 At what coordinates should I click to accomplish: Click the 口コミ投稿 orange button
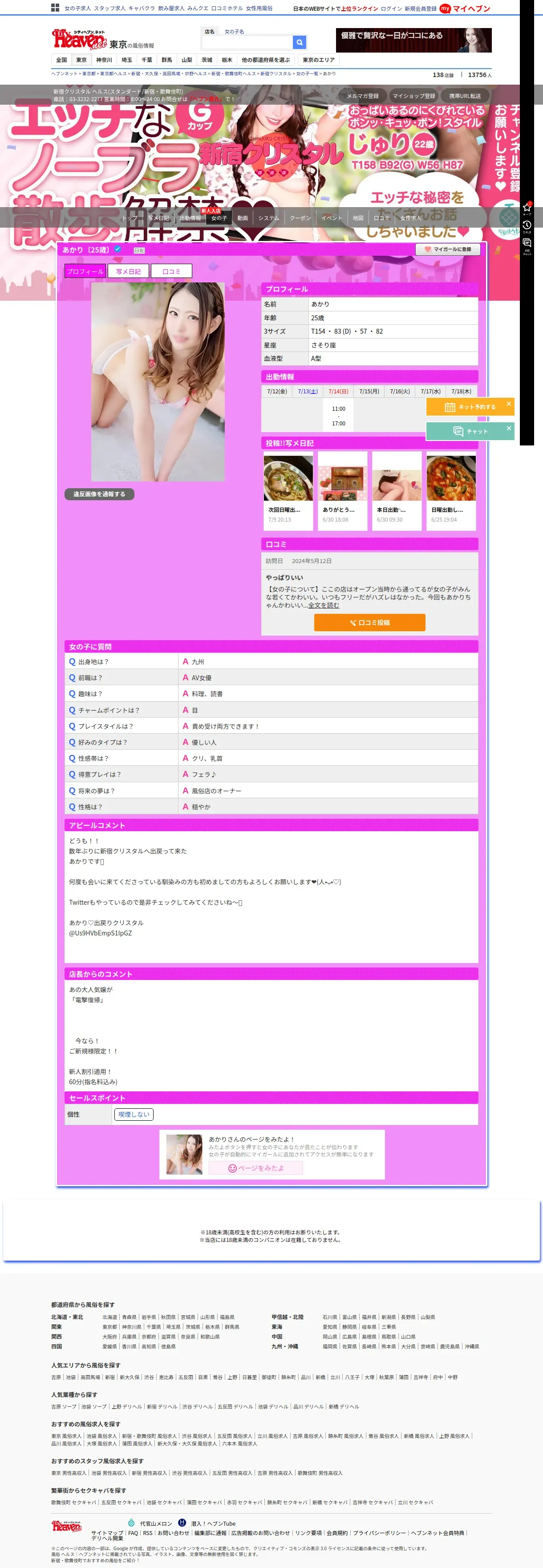370,622
